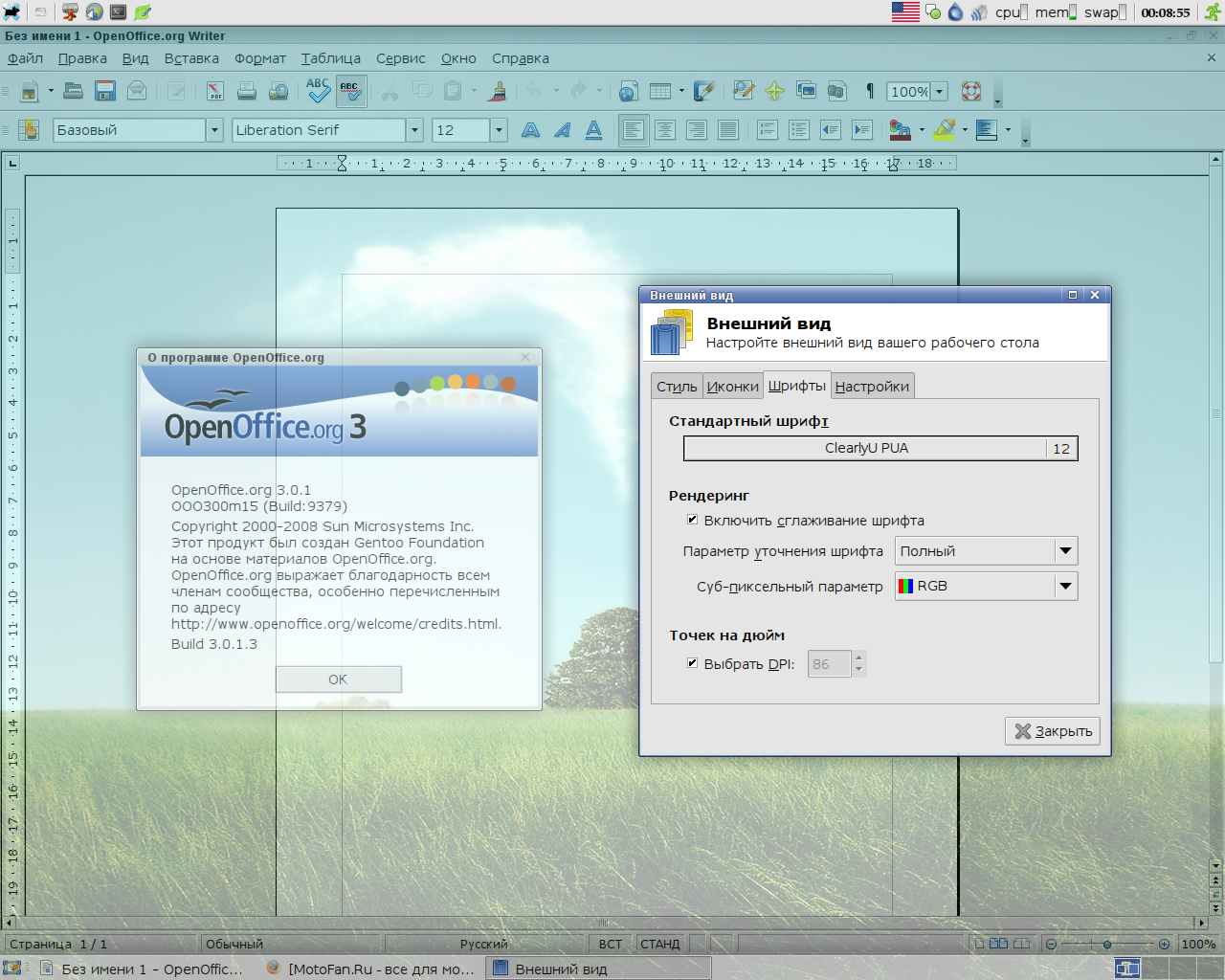Open the highlighting color palette arrow
Image resolution: width=1225 pixels, height=980 pixels.
[x=965, y=130]
